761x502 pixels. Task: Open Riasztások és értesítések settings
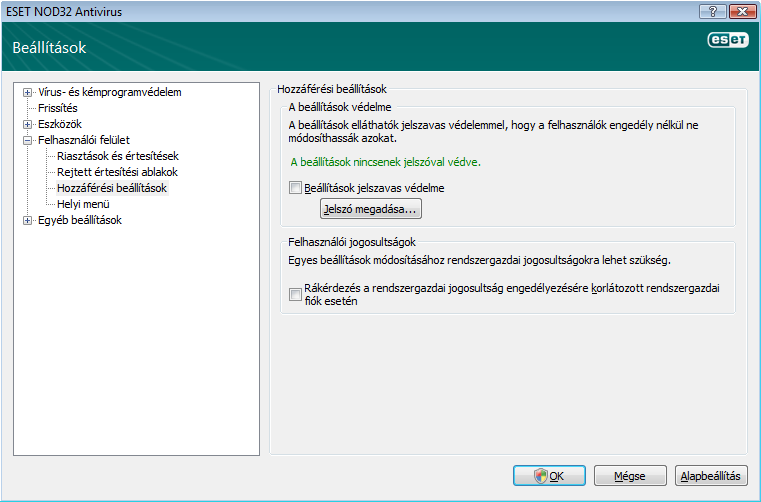tap(118, 156)
